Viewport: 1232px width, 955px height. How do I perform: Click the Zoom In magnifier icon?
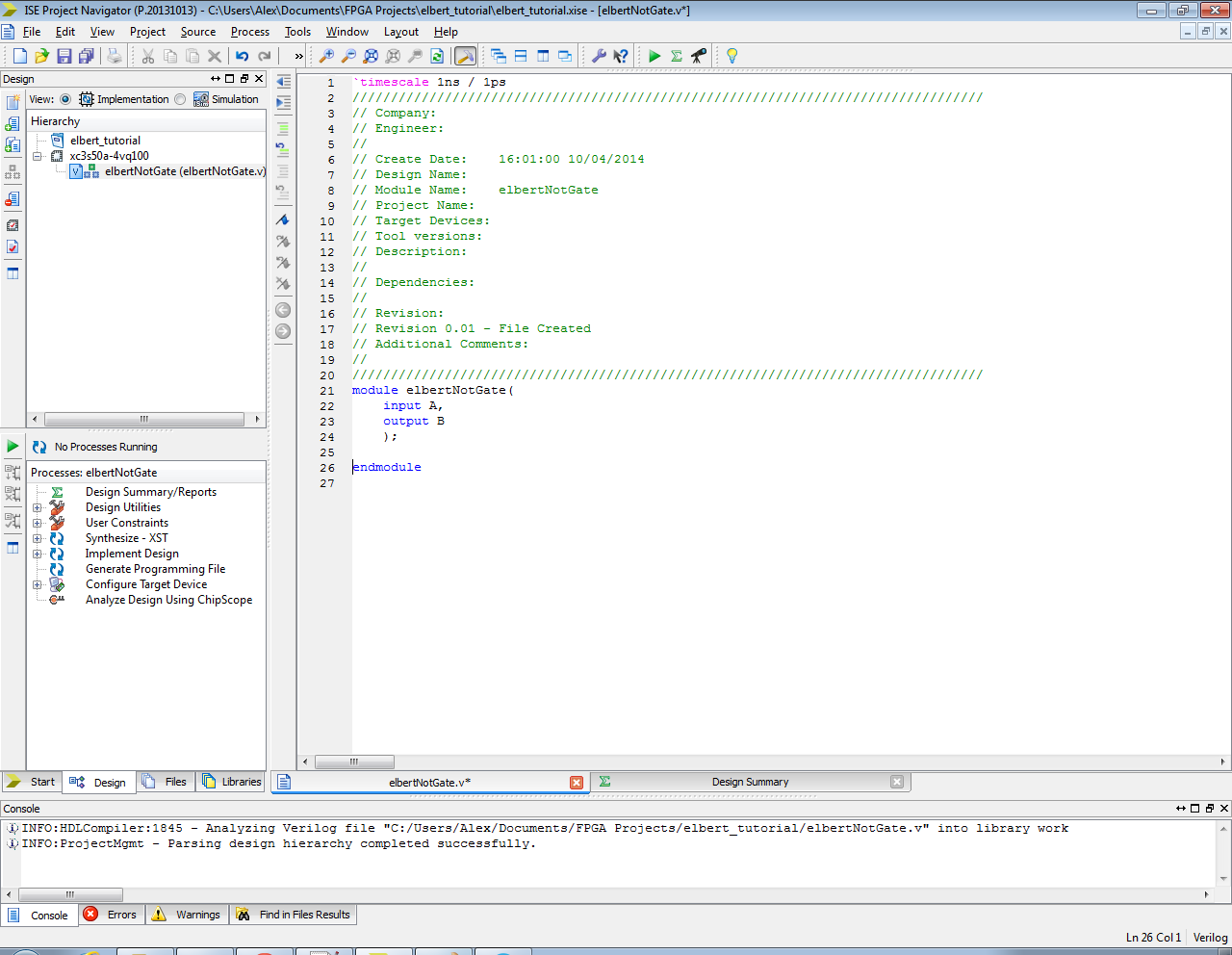coord(326,56)
